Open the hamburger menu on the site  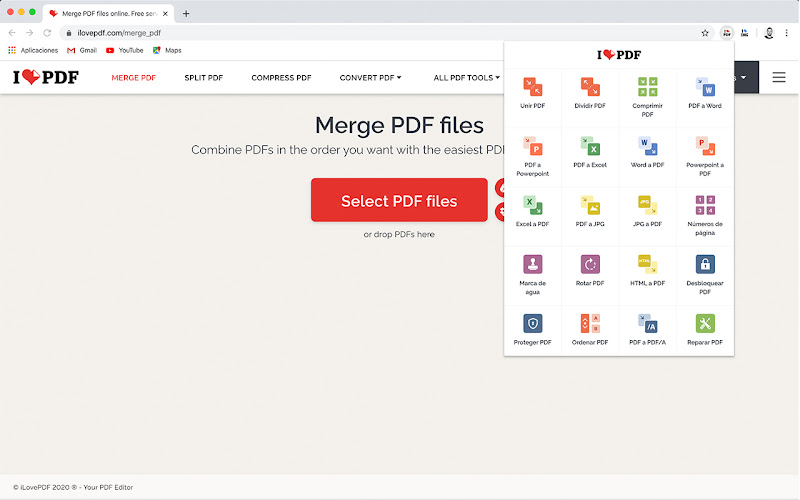779,78
